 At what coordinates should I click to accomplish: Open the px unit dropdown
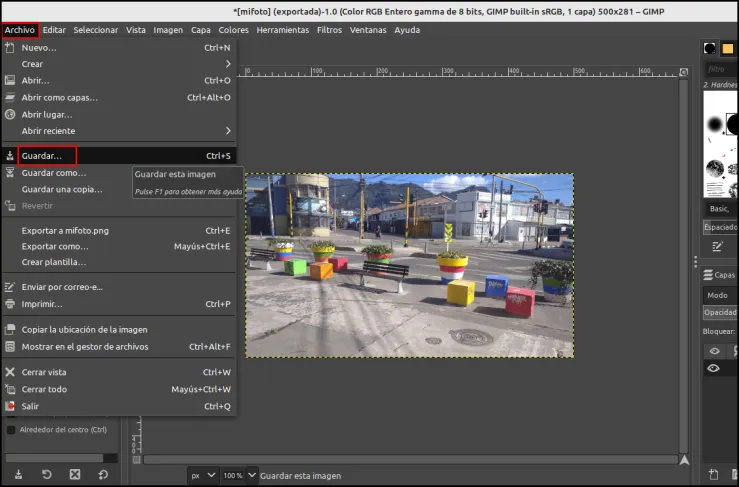[x=203, y=475]
